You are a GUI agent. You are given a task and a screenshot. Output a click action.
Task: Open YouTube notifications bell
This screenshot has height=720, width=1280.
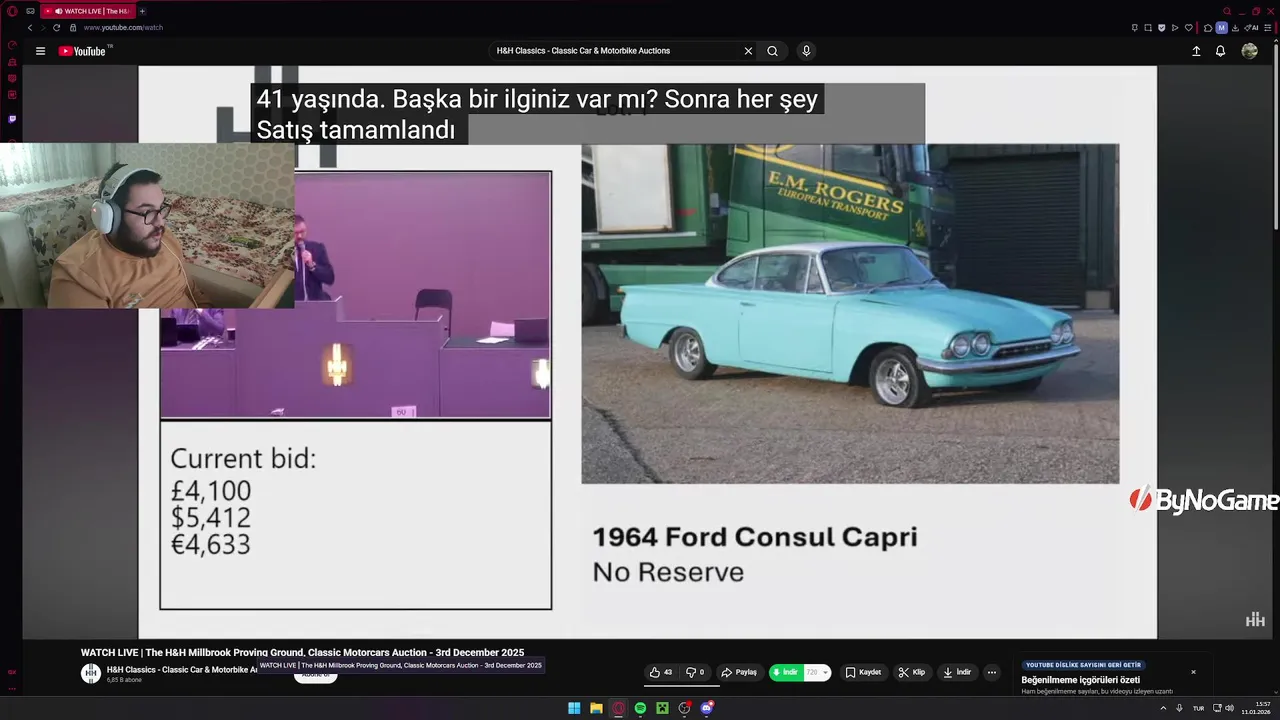(x=1220, y=51)
